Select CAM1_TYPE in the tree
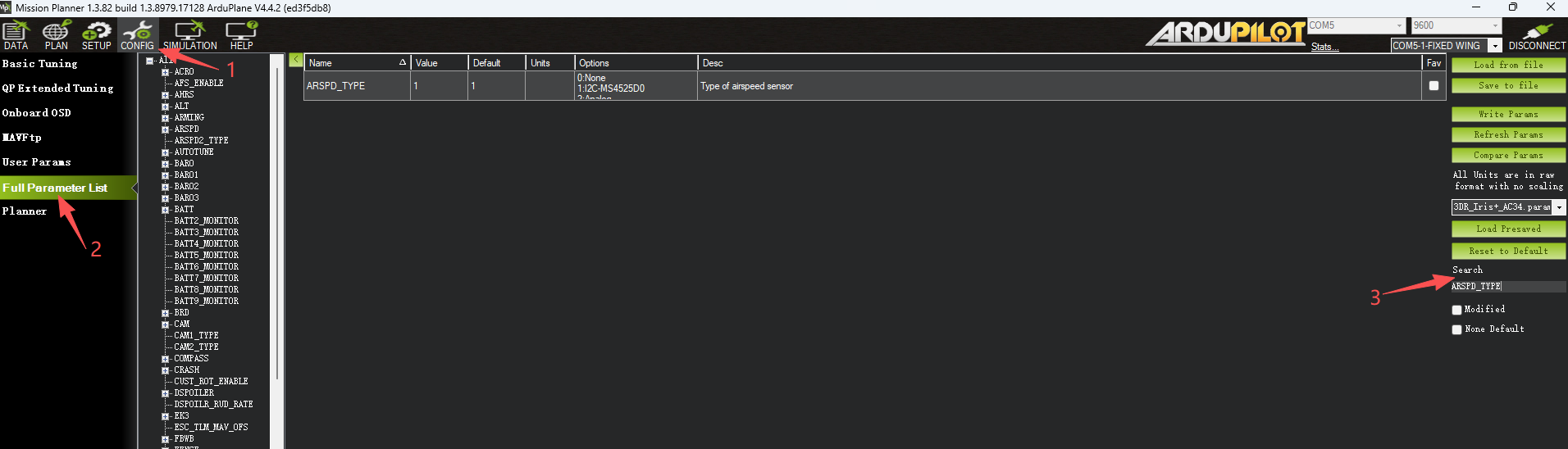The width and height of the screenshot is (1568, 449). [x=196, y=336]
